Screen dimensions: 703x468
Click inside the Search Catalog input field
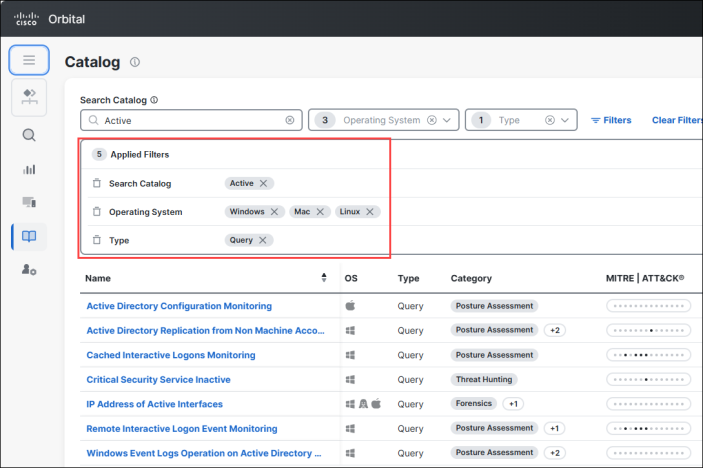click(191, 120)
